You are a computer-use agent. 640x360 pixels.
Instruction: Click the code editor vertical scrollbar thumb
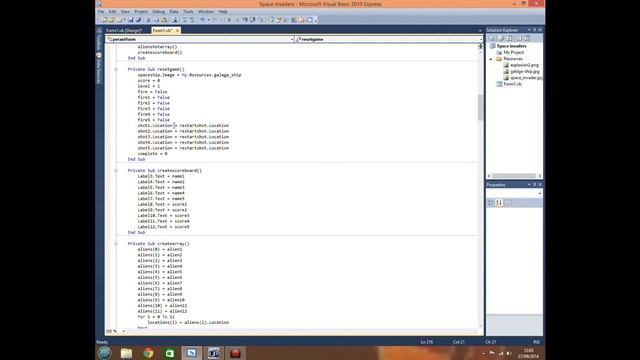coord(480,107)
